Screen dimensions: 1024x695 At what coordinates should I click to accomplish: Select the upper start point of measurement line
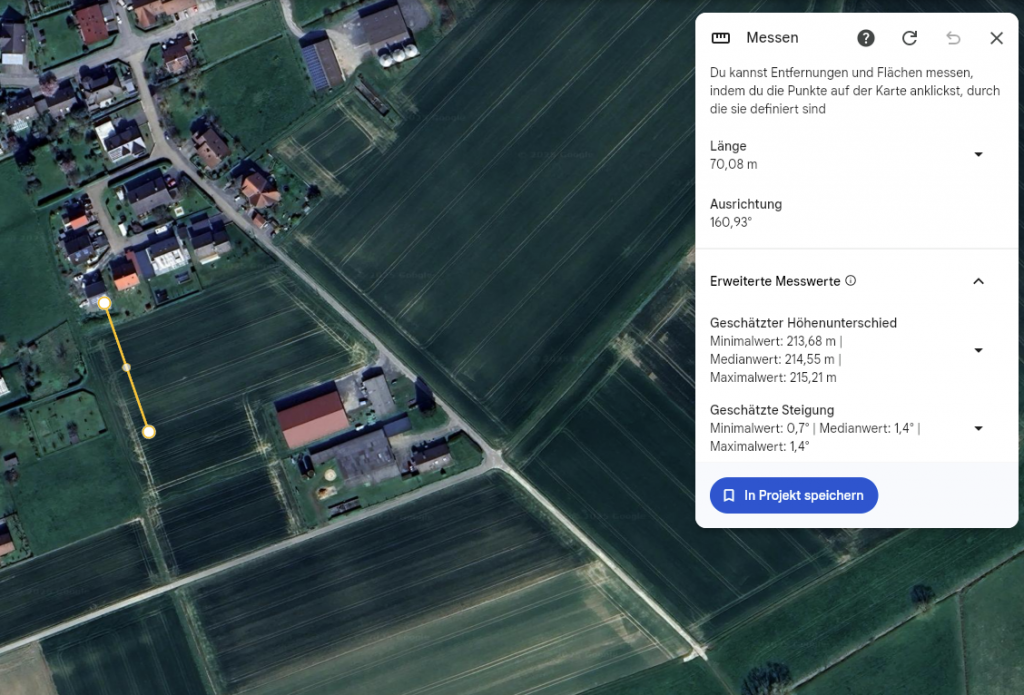pos(104,302)
